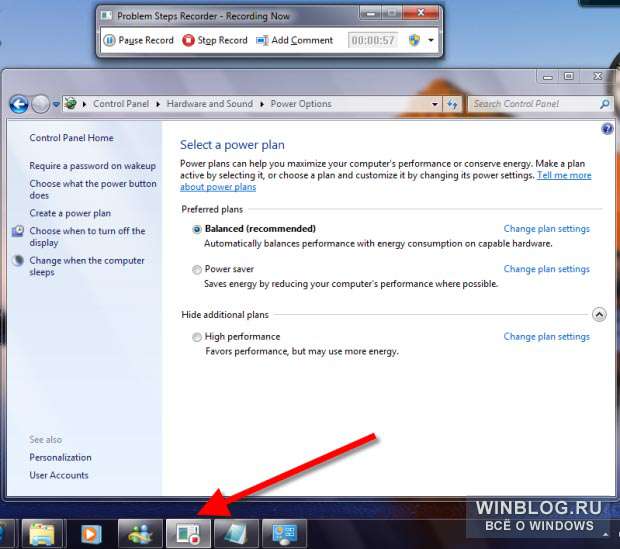The image size is (620, 549).
Task: Click the shield icon in Problem Steps Recorder
Action: coord(414,40)
